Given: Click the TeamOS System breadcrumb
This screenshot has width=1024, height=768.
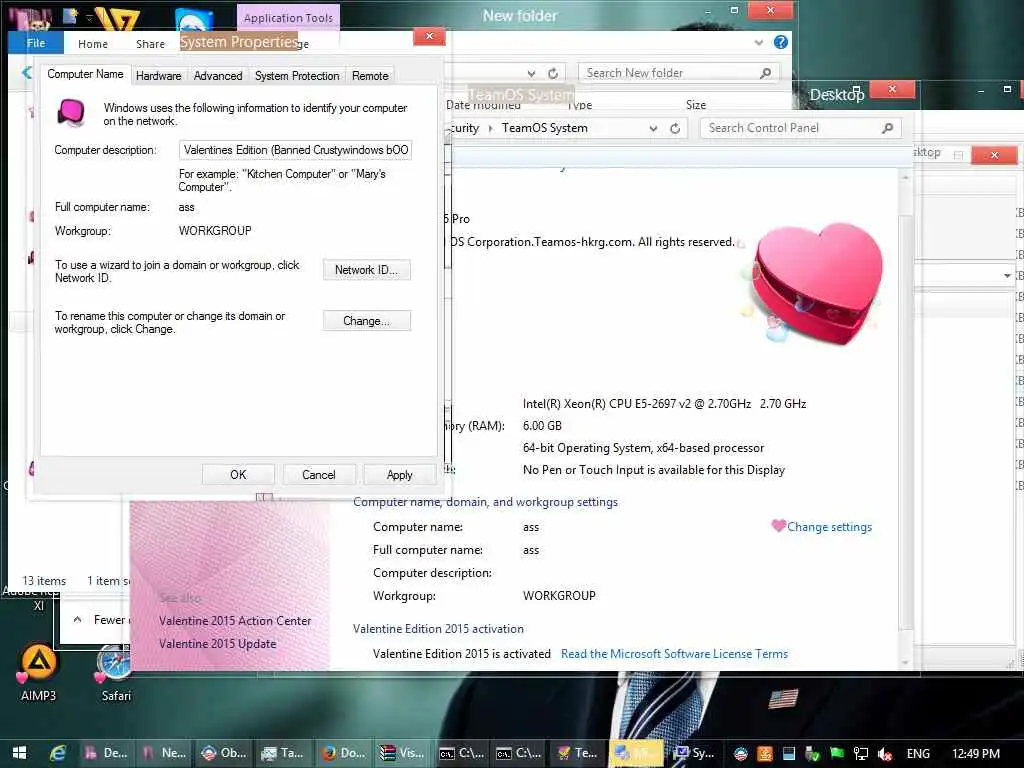Looking at the screenshot, I should click(545, 128).
